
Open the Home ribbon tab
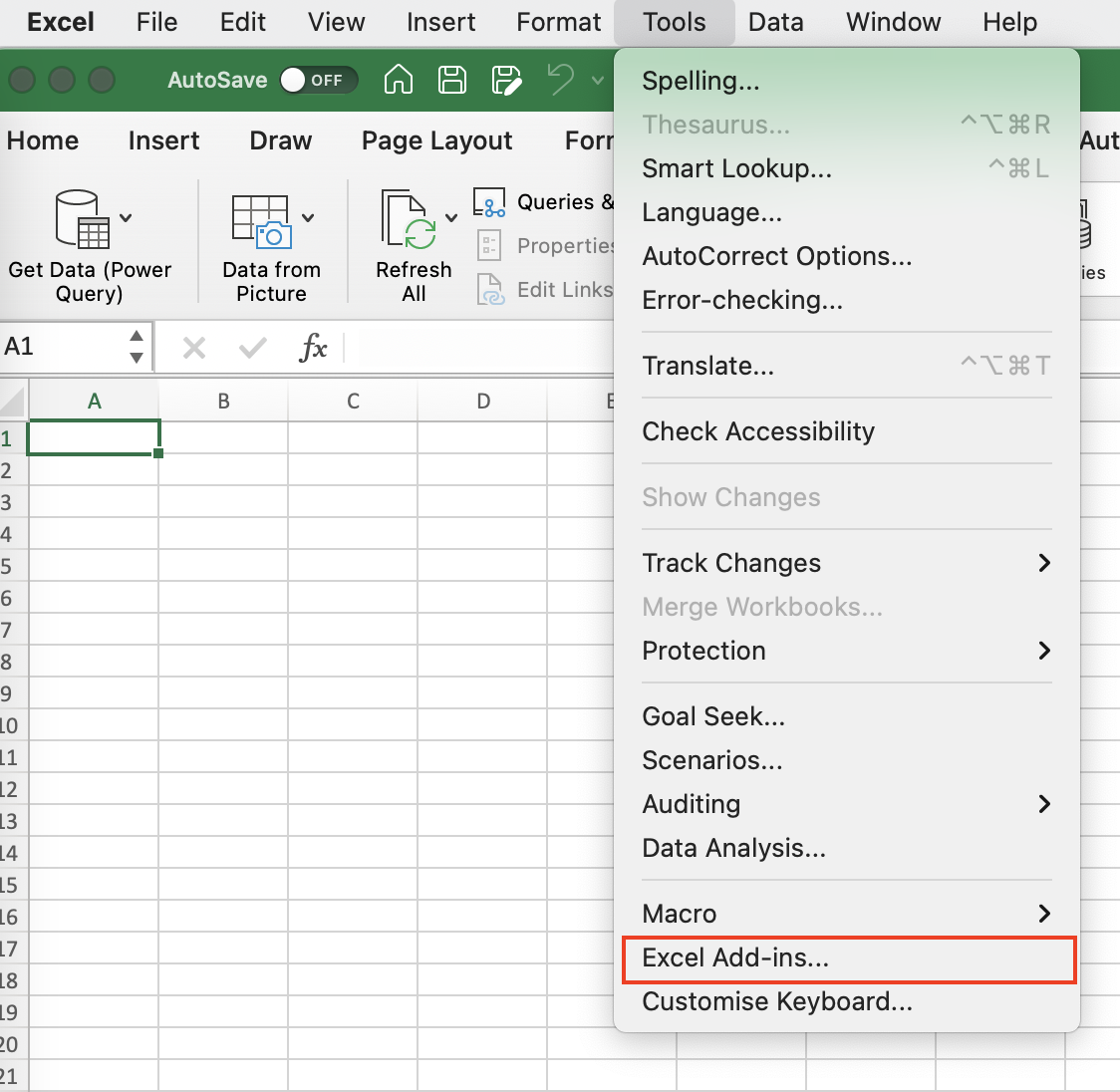[43, 140]
